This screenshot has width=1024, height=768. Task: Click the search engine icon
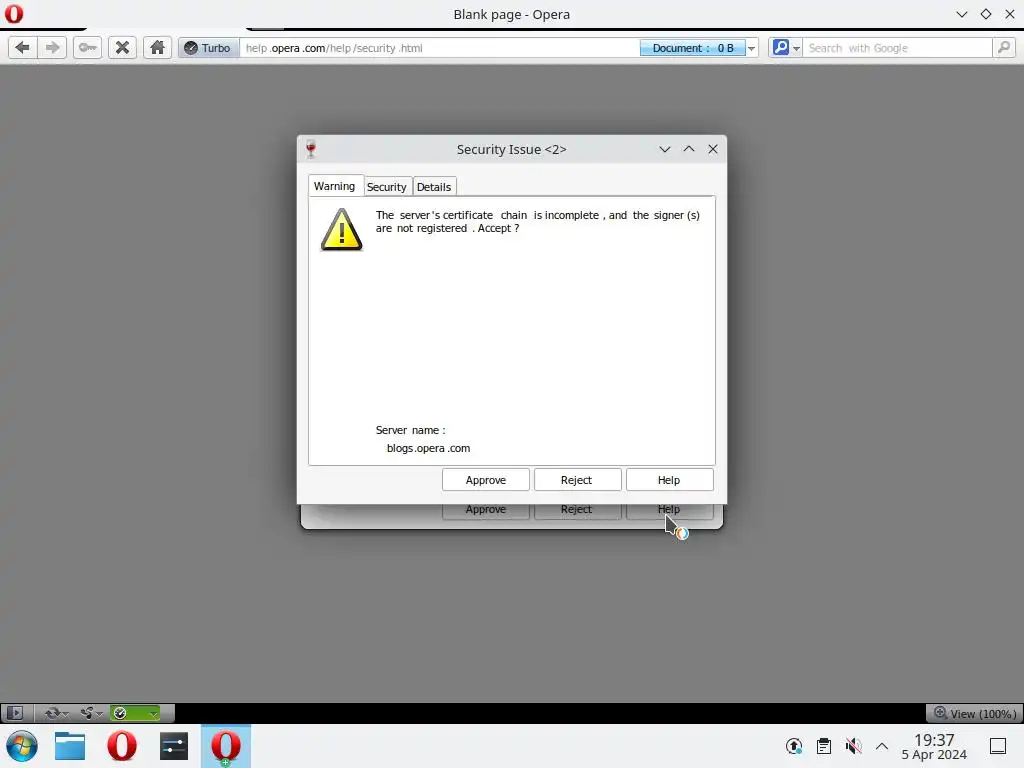[780, 48]
